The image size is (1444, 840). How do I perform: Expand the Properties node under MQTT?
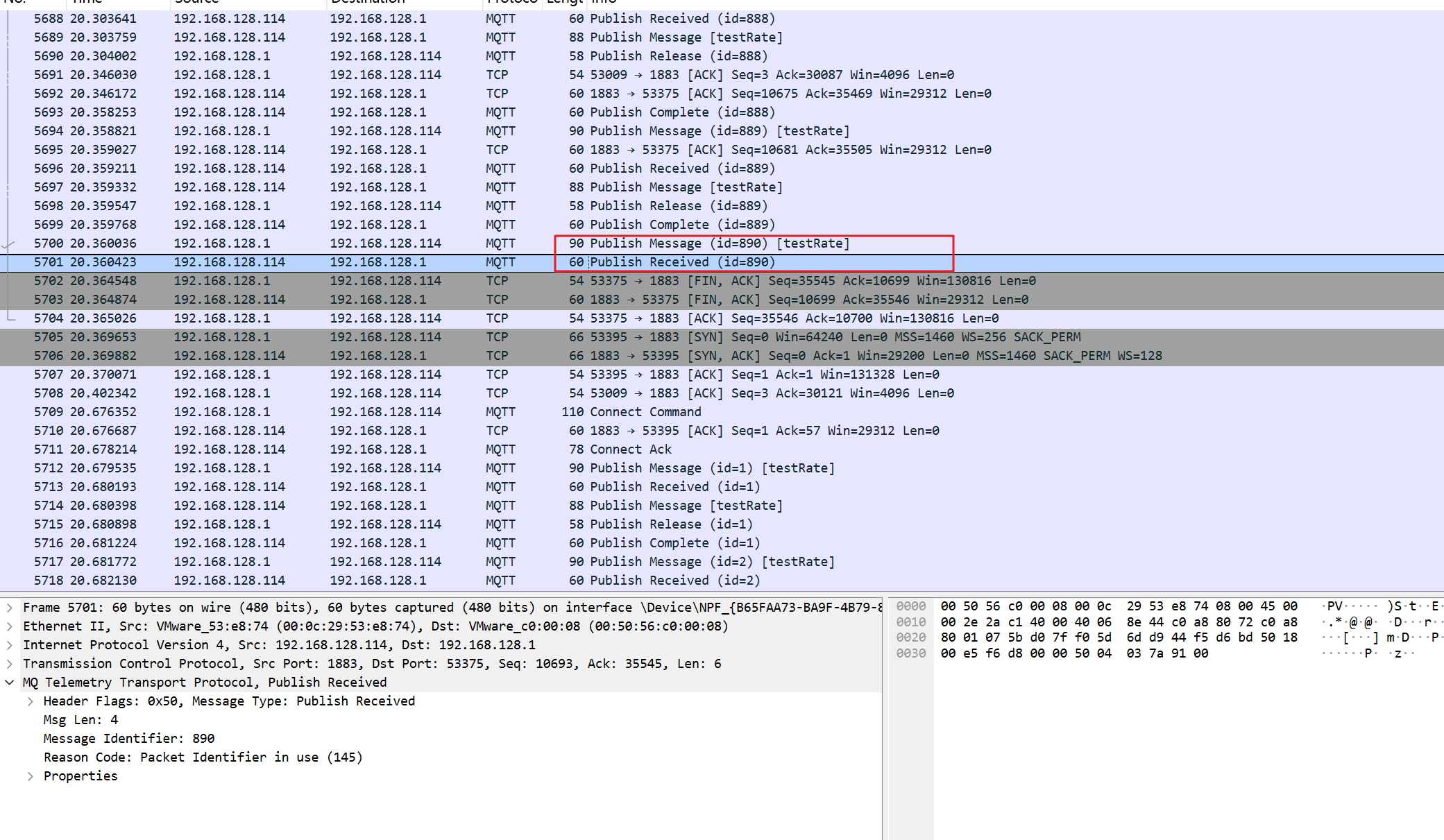pyautogui.click(x=31, y=776)
